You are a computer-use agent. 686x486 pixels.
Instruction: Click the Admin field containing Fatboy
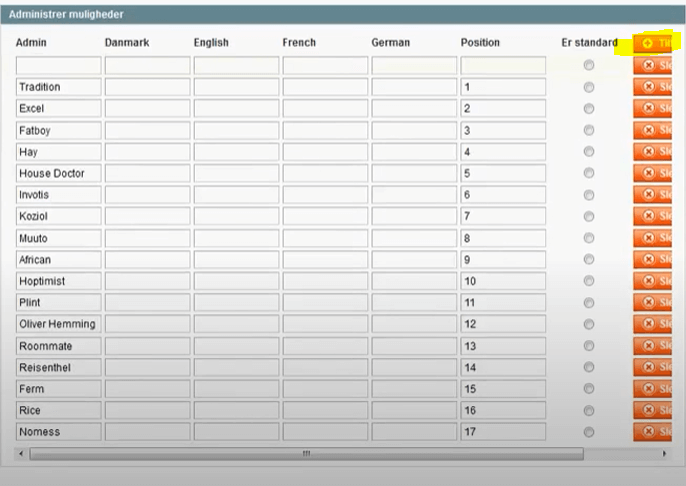(x=59, y=130)
